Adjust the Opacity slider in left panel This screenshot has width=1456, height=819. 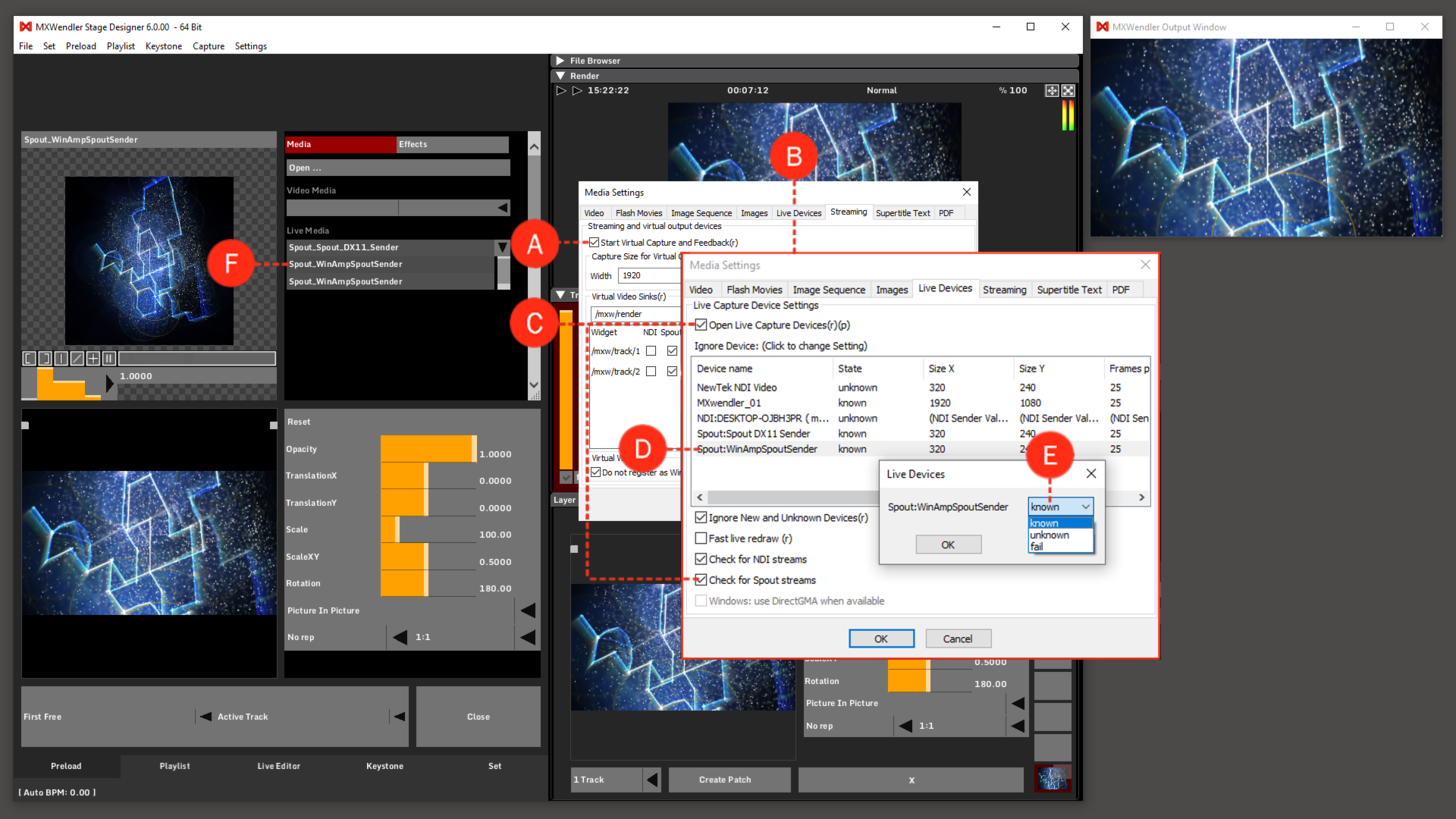428,449
